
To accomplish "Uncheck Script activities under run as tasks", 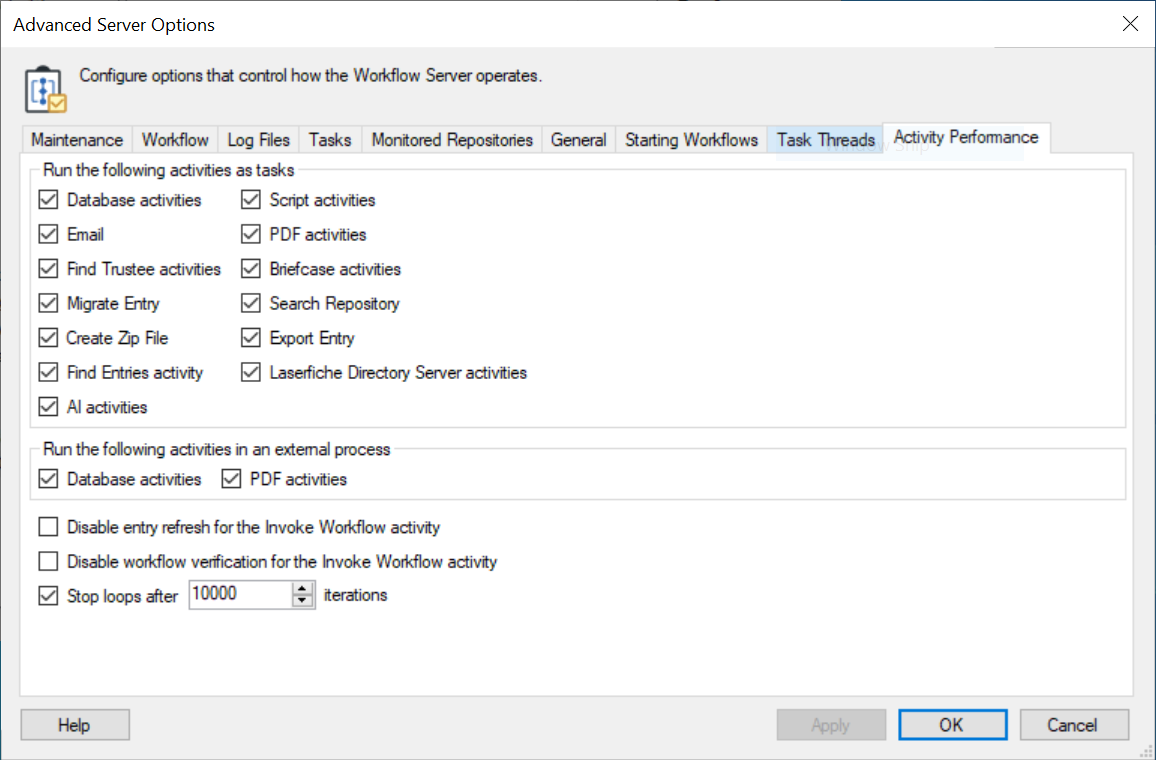I will (x=251, y=200).
